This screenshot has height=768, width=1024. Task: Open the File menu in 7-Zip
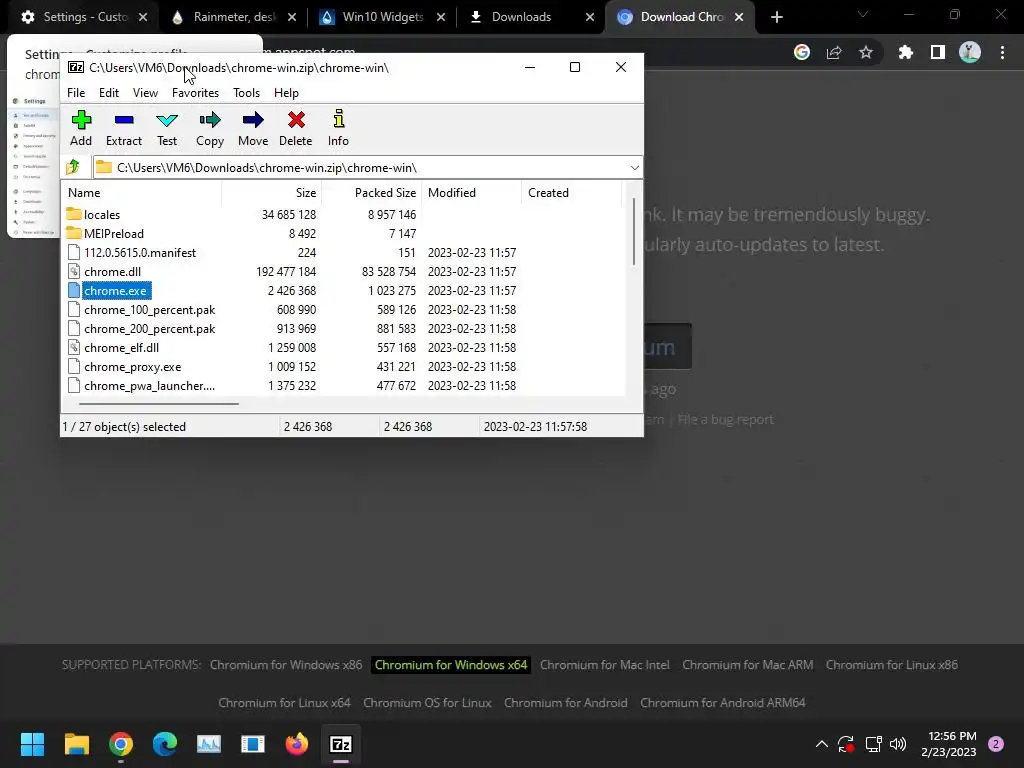coord(76,93)
